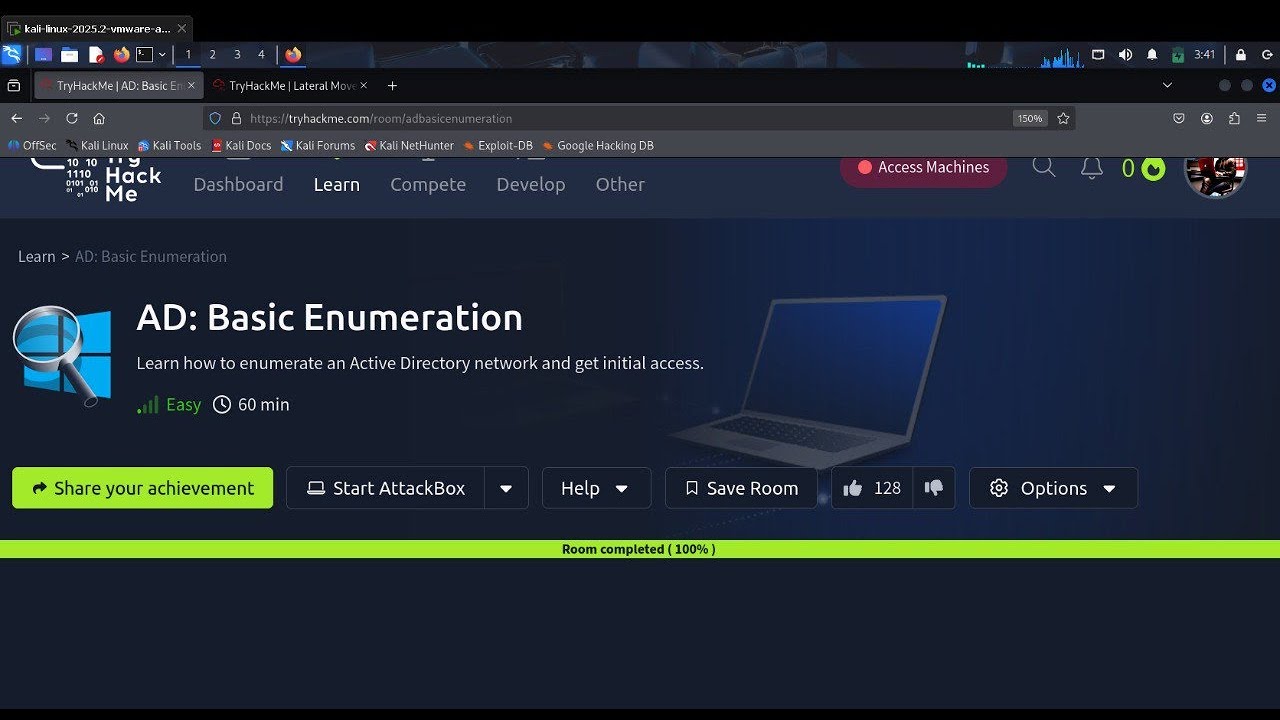Expand the list all tabs chevron
The width and height of the screenshot is (1280, 720).
pos(1167,86)
